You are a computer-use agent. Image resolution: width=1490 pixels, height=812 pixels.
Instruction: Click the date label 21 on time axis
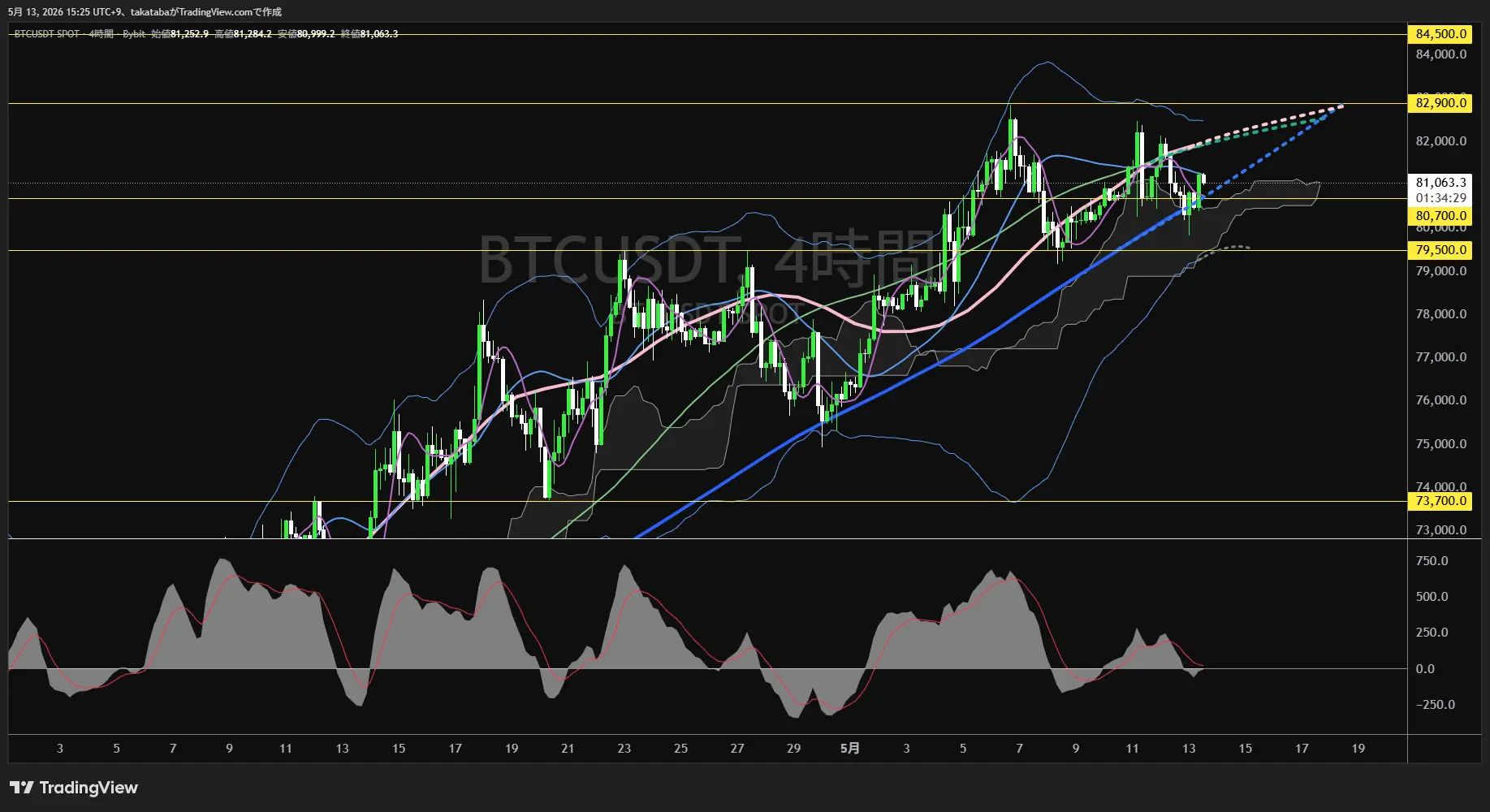tap(568, 749)
